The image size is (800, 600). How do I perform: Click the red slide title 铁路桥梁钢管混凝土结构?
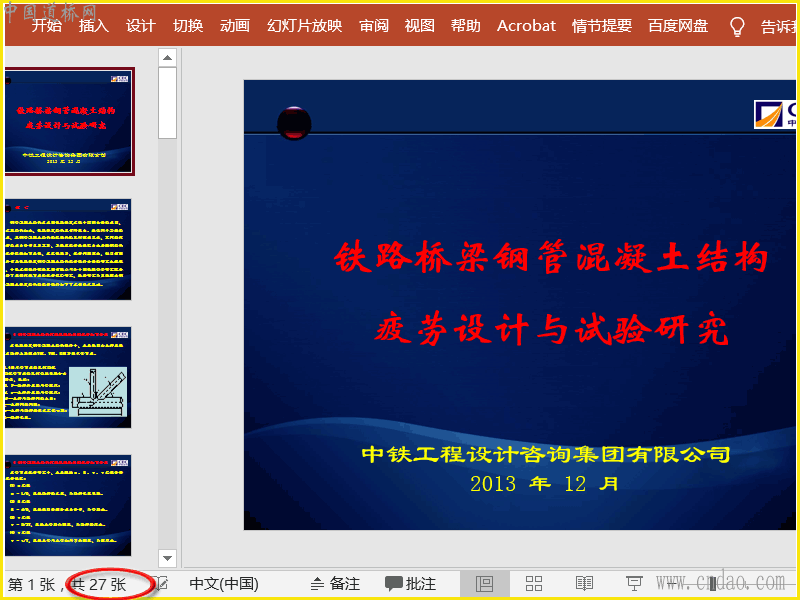click(551, 257)
